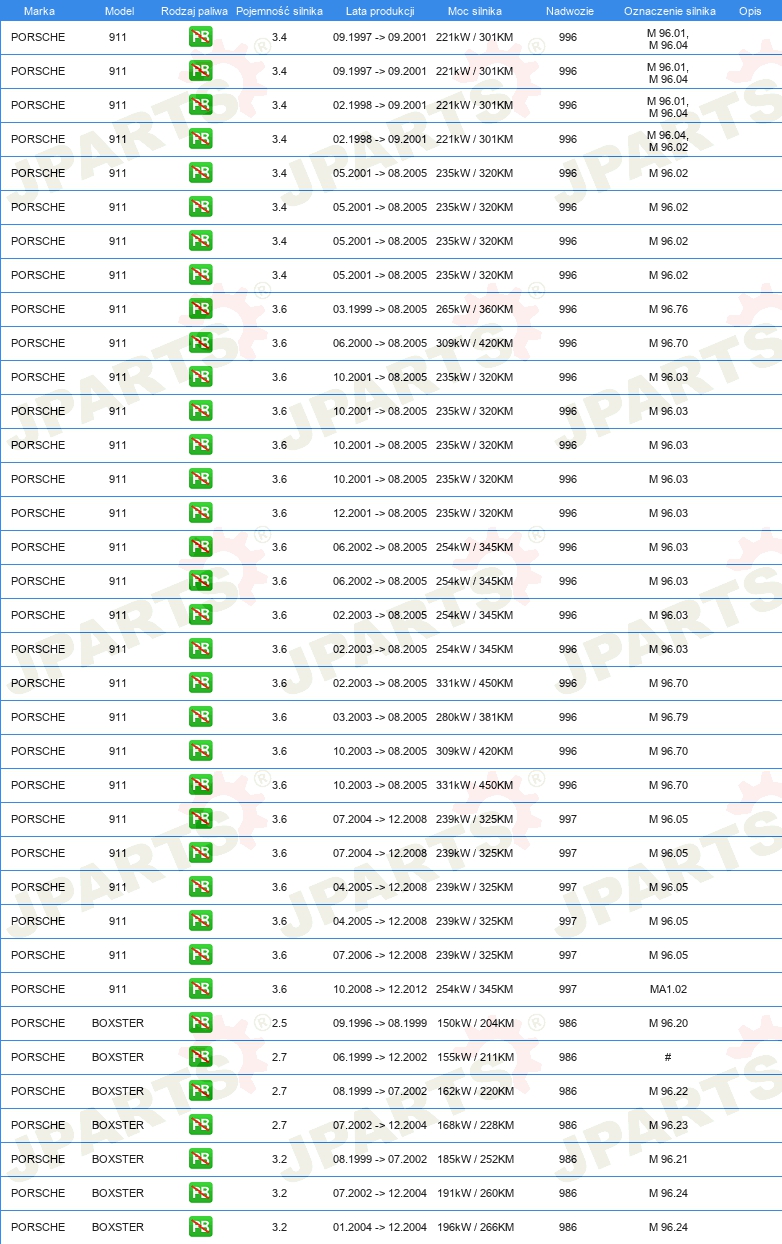
Task: Click the Lata produkcji column header
Action: [x=380, y=11]
